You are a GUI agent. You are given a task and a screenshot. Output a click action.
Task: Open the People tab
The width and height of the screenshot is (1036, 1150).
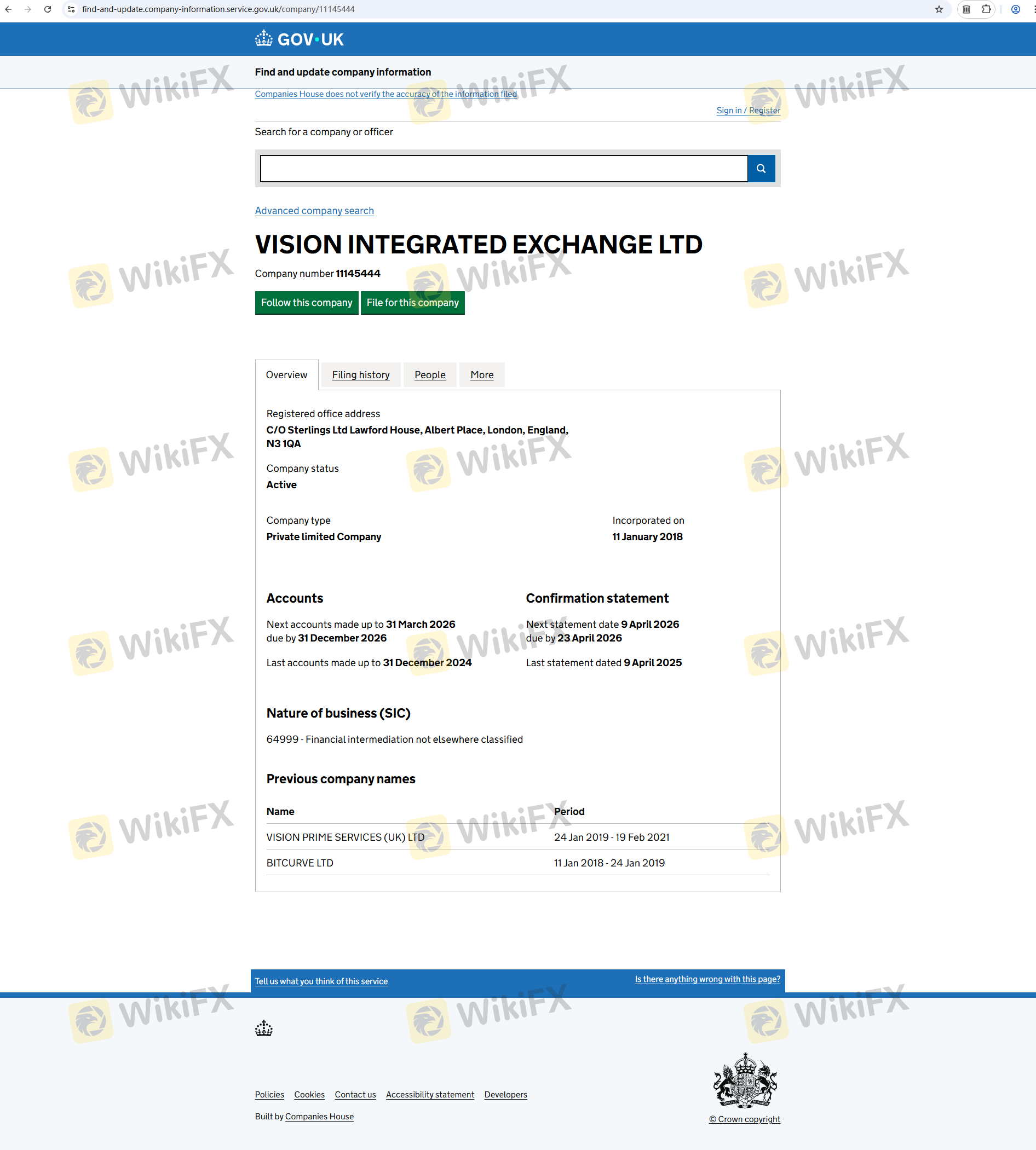(x=430, y=374)
